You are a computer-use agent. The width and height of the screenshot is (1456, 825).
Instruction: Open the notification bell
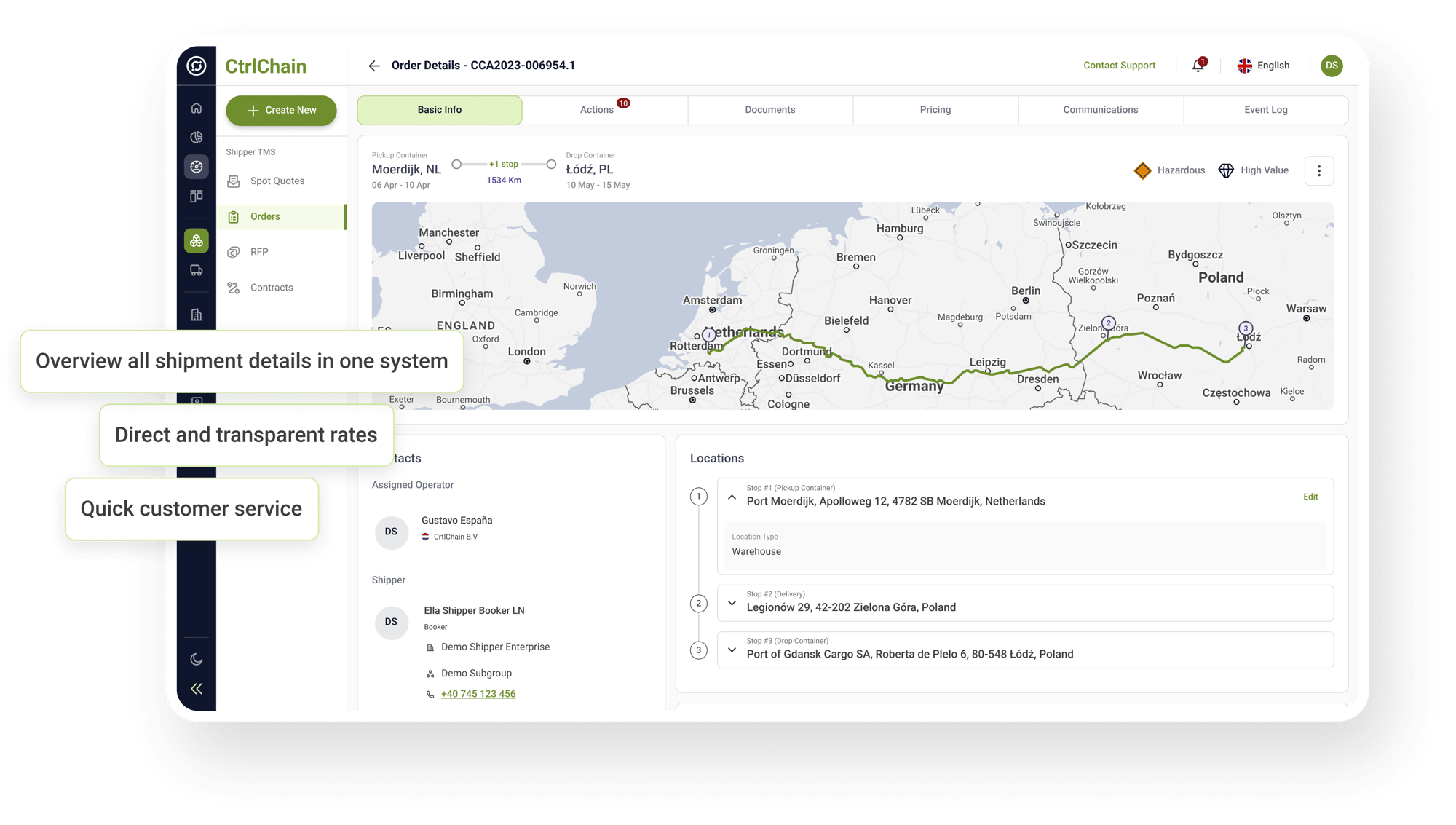(1198, 66)
